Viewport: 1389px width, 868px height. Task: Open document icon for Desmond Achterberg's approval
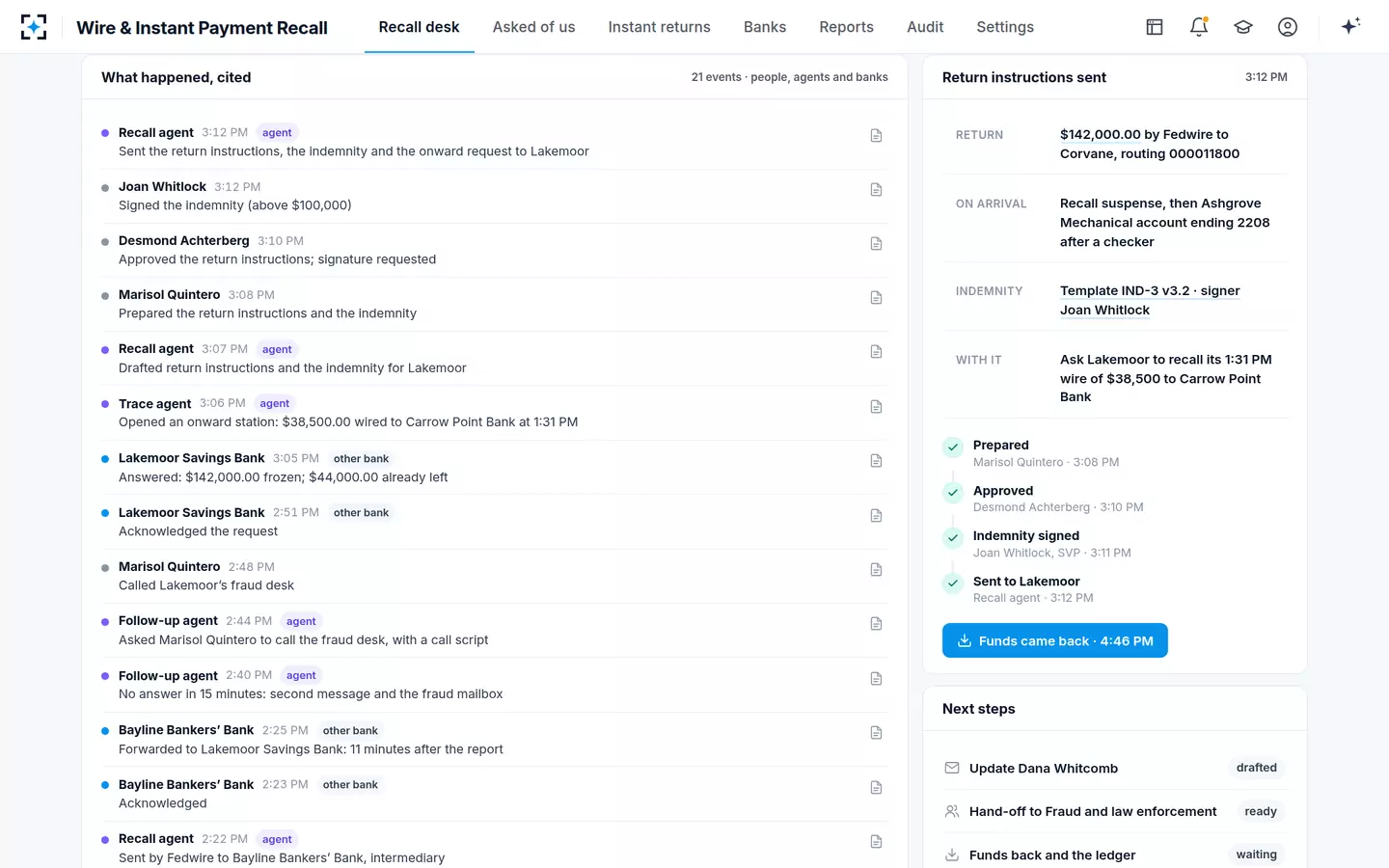[x=876, y=244]
